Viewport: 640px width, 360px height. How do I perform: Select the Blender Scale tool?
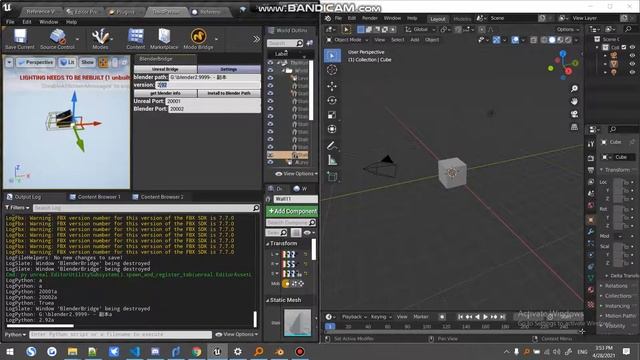(x=332, y=115)
